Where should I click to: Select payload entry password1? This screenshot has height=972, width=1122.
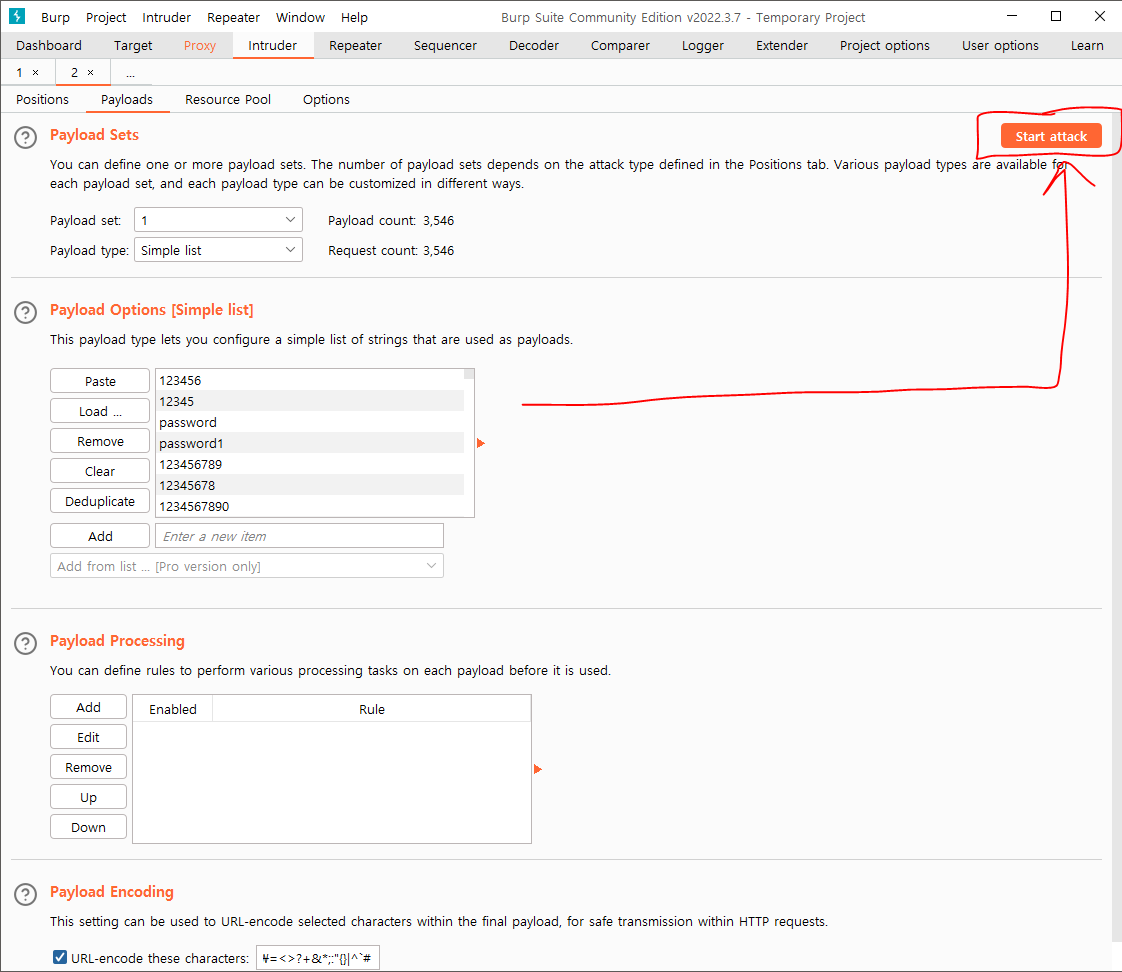310,443
